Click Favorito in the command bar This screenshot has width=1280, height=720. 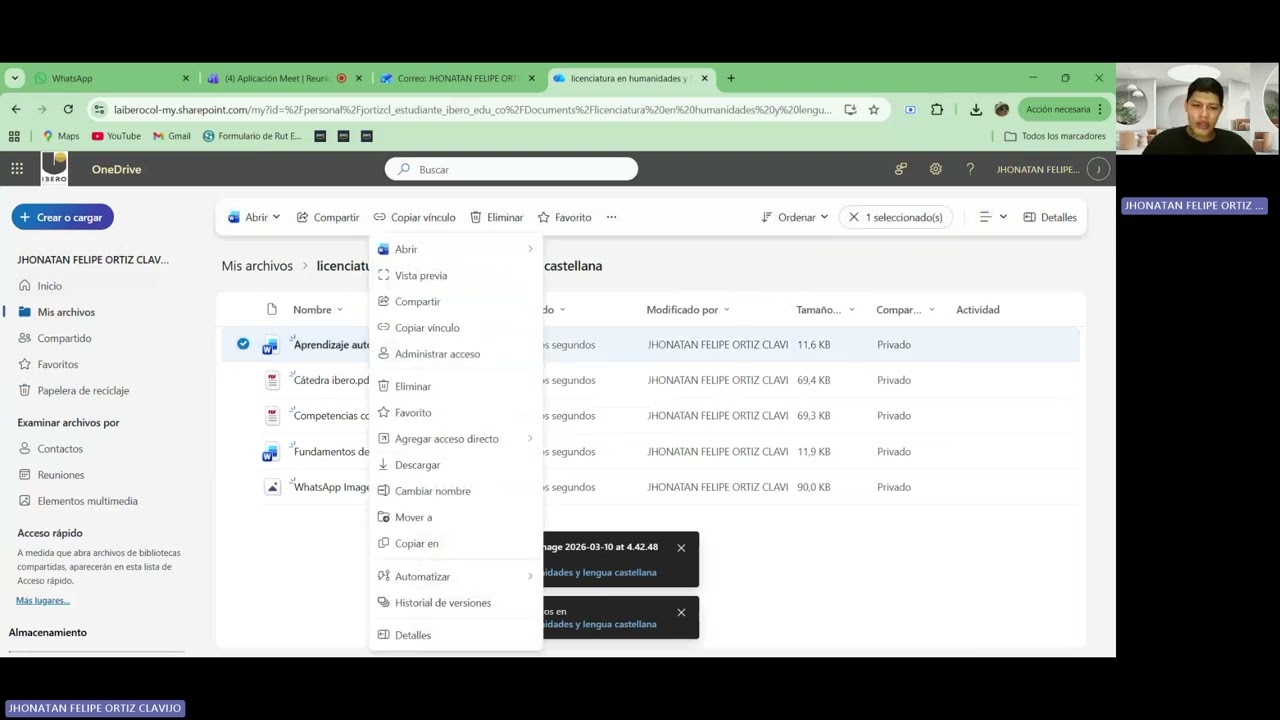565,217
